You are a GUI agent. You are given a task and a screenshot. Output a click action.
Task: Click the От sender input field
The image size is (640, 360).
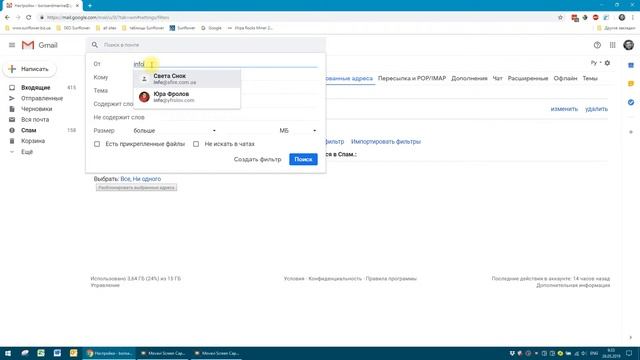(x=225, y=64)
